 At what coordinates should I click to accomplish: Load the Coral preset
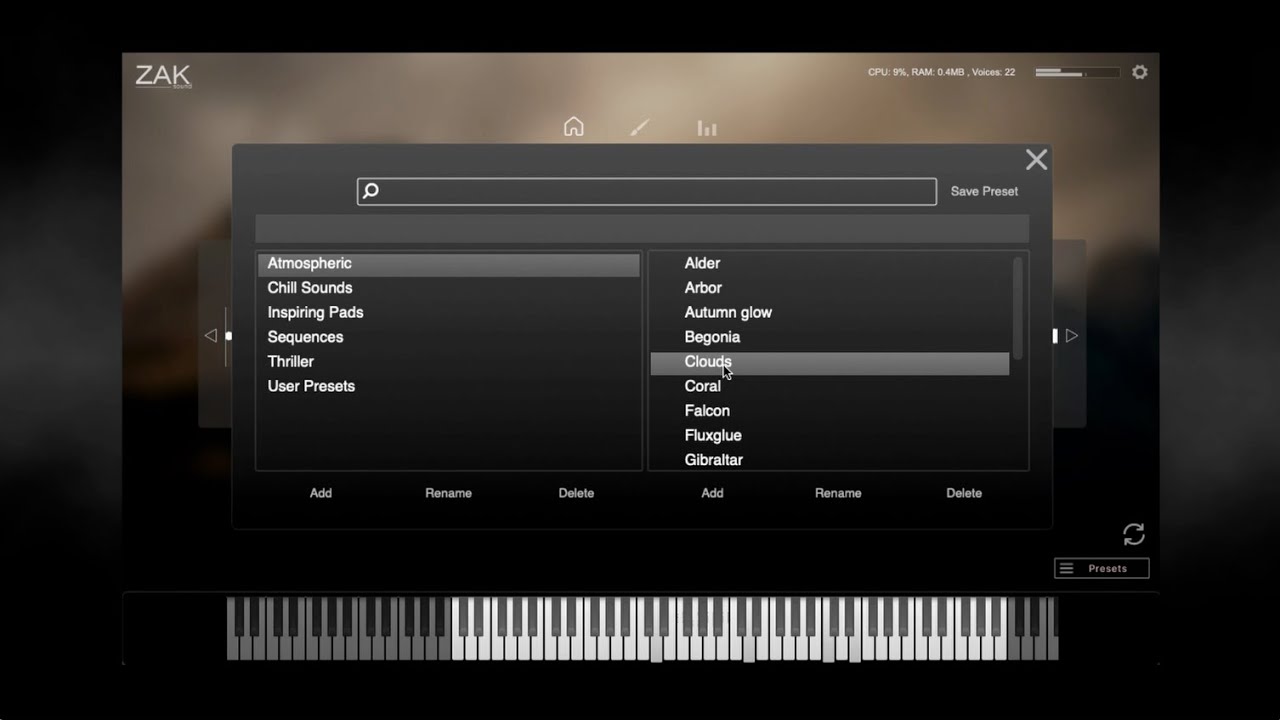[830, 386]
